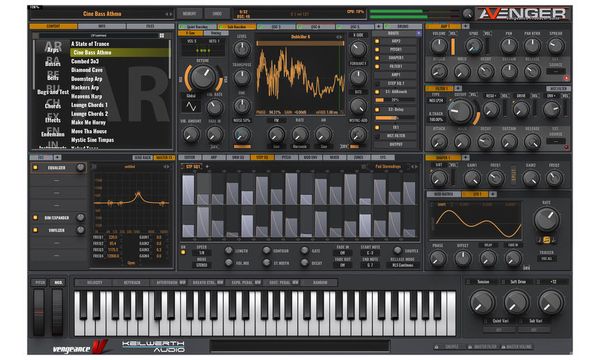Add a step sequencer with plus icon
Image resolution: width=600 pixels, height=360 pixels.
[x=207, y=167]
